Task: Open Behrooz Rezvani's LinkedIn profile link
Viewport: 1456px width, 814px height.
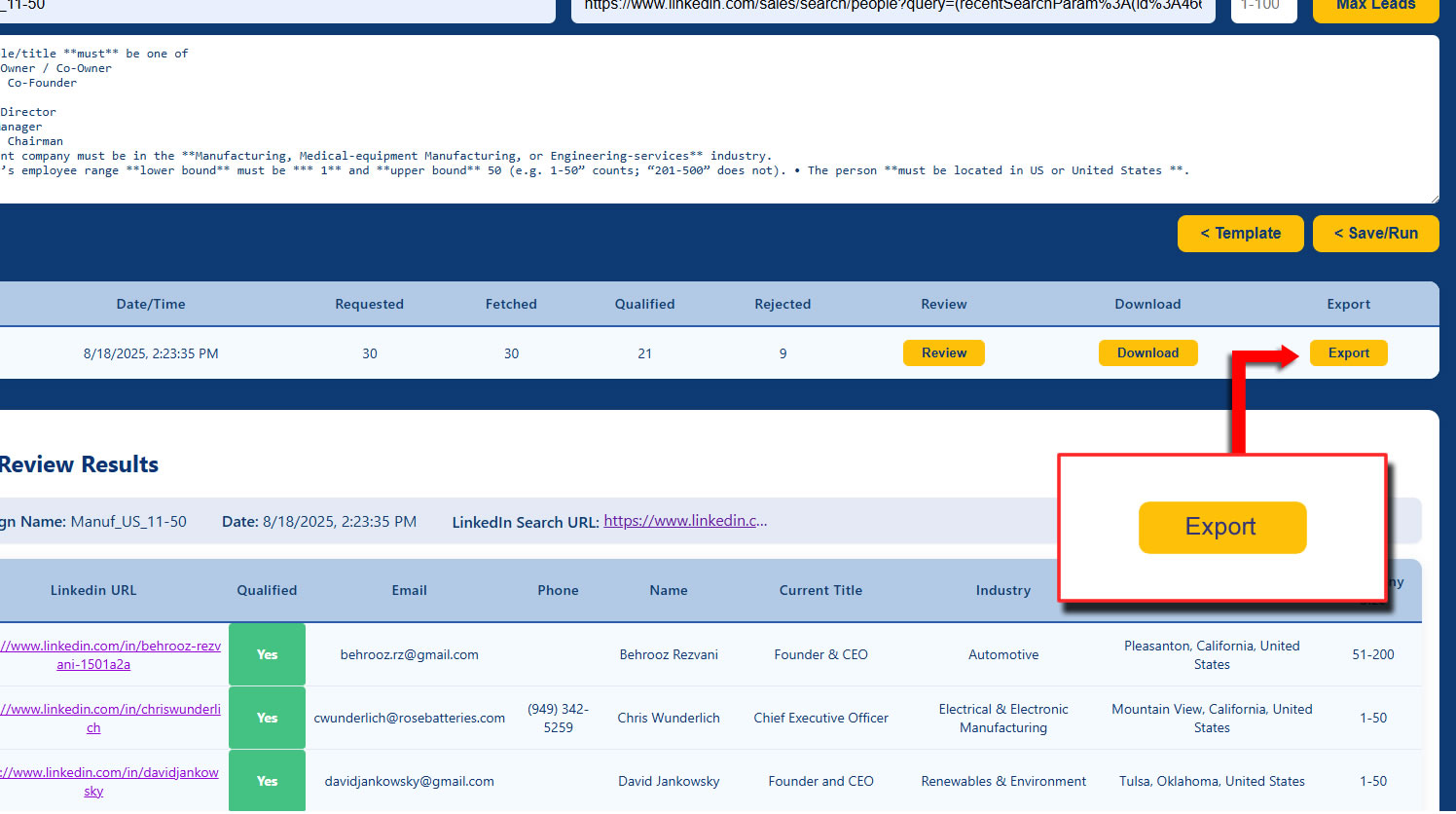Action: tap(109, 655)
